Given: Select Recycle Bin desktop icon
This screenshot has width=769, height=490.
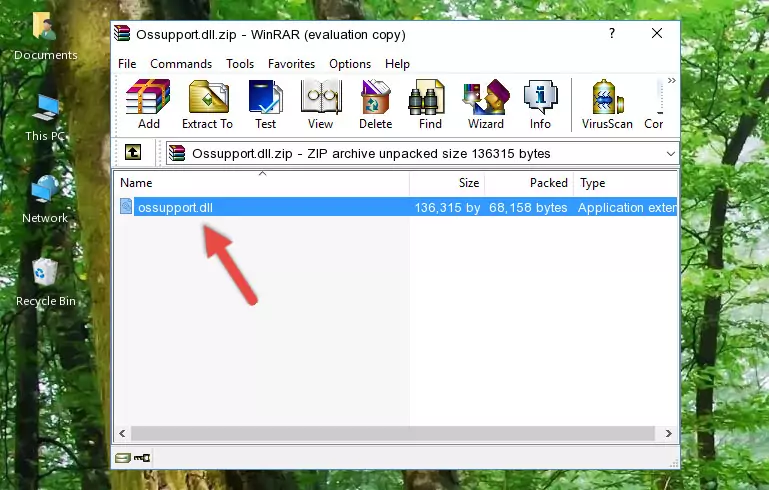Looking at the screenshot, I should [x=46, y=282].
